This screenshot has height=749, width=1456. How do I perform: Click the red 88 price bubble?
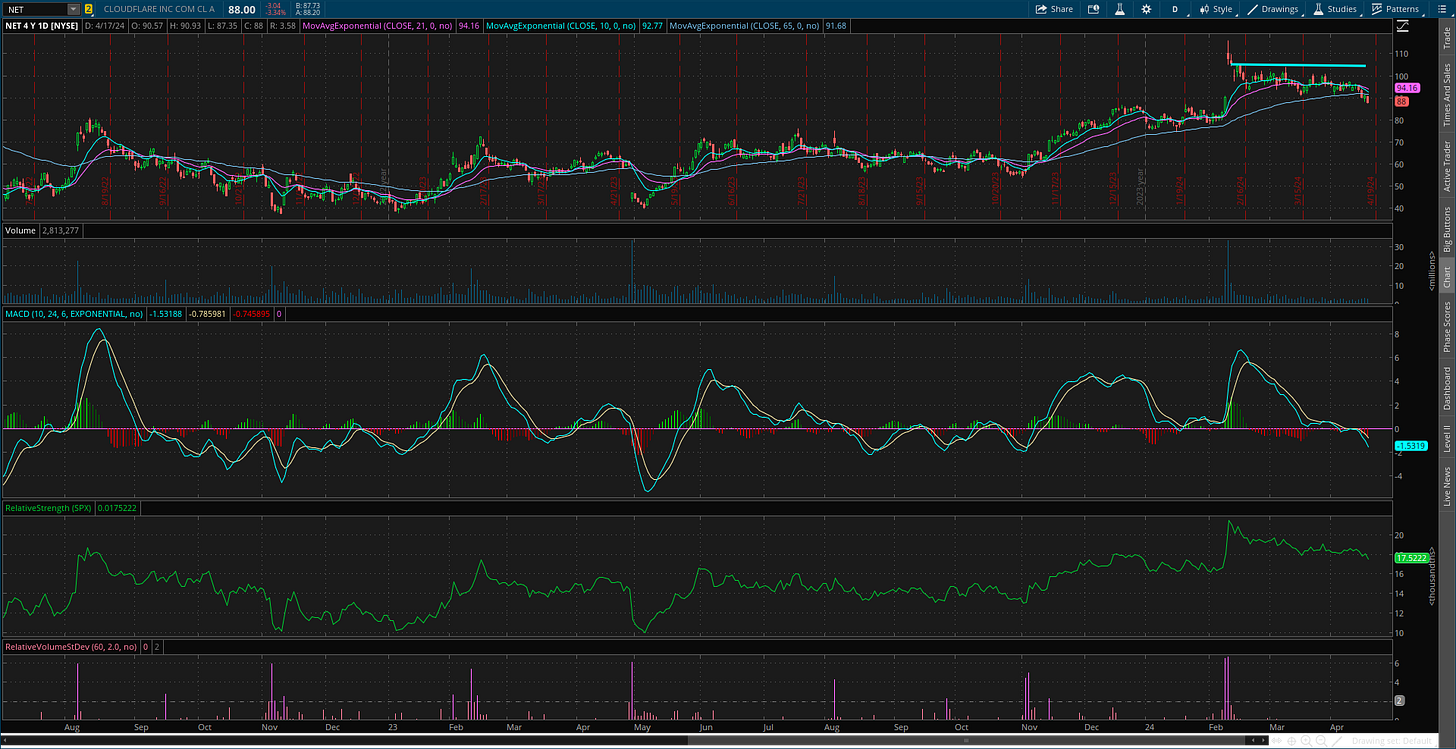pos(1402,101)
